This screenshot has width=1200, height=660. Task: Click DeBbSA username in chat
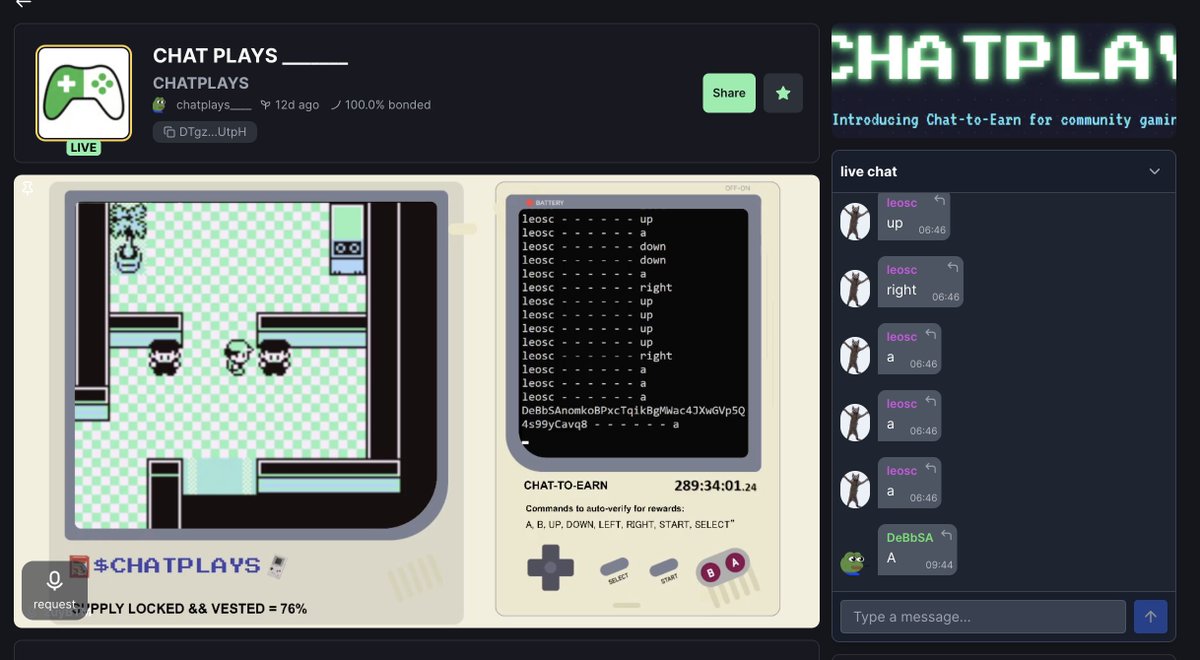coord(910,538)
